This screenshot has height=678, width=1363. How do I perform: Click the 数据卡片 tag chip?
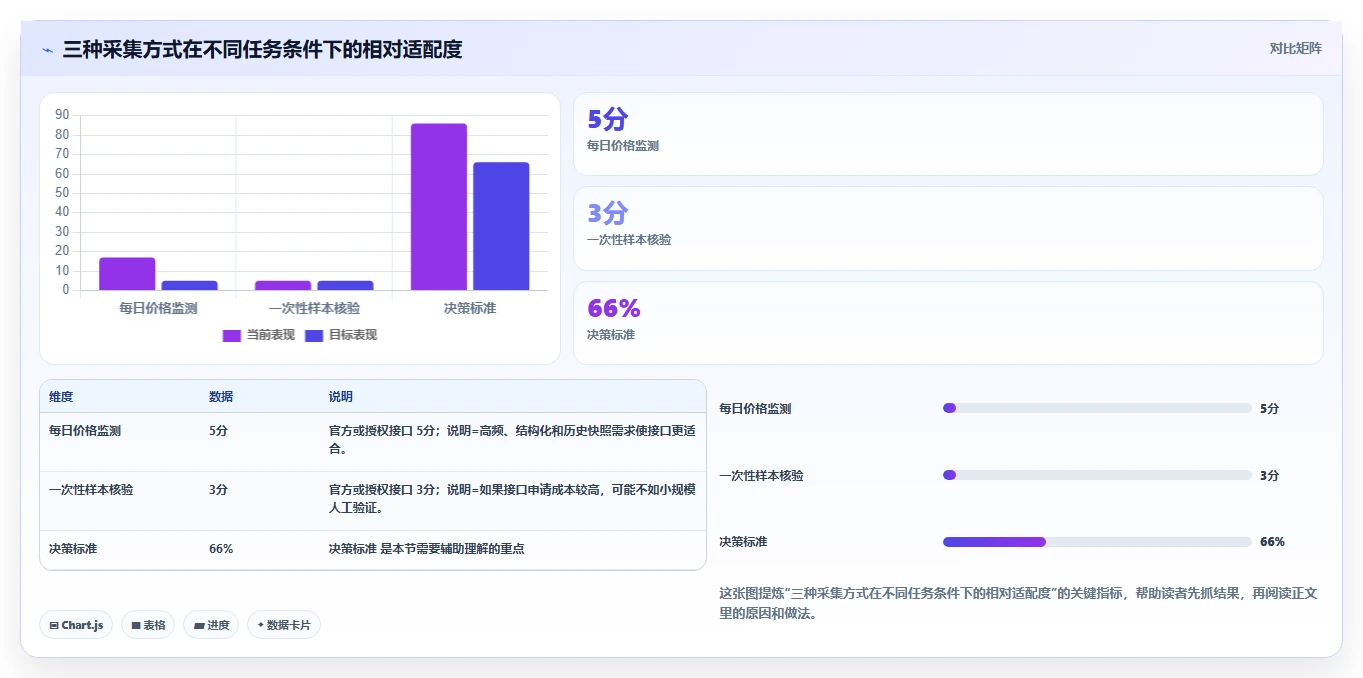(x=284, y=625)
